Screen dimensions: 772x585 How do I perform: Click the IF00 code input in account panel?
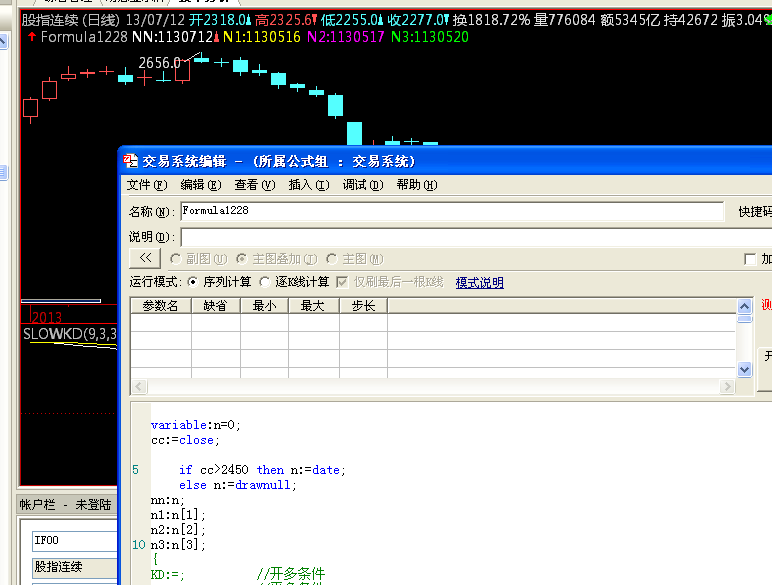coord(75,541)
